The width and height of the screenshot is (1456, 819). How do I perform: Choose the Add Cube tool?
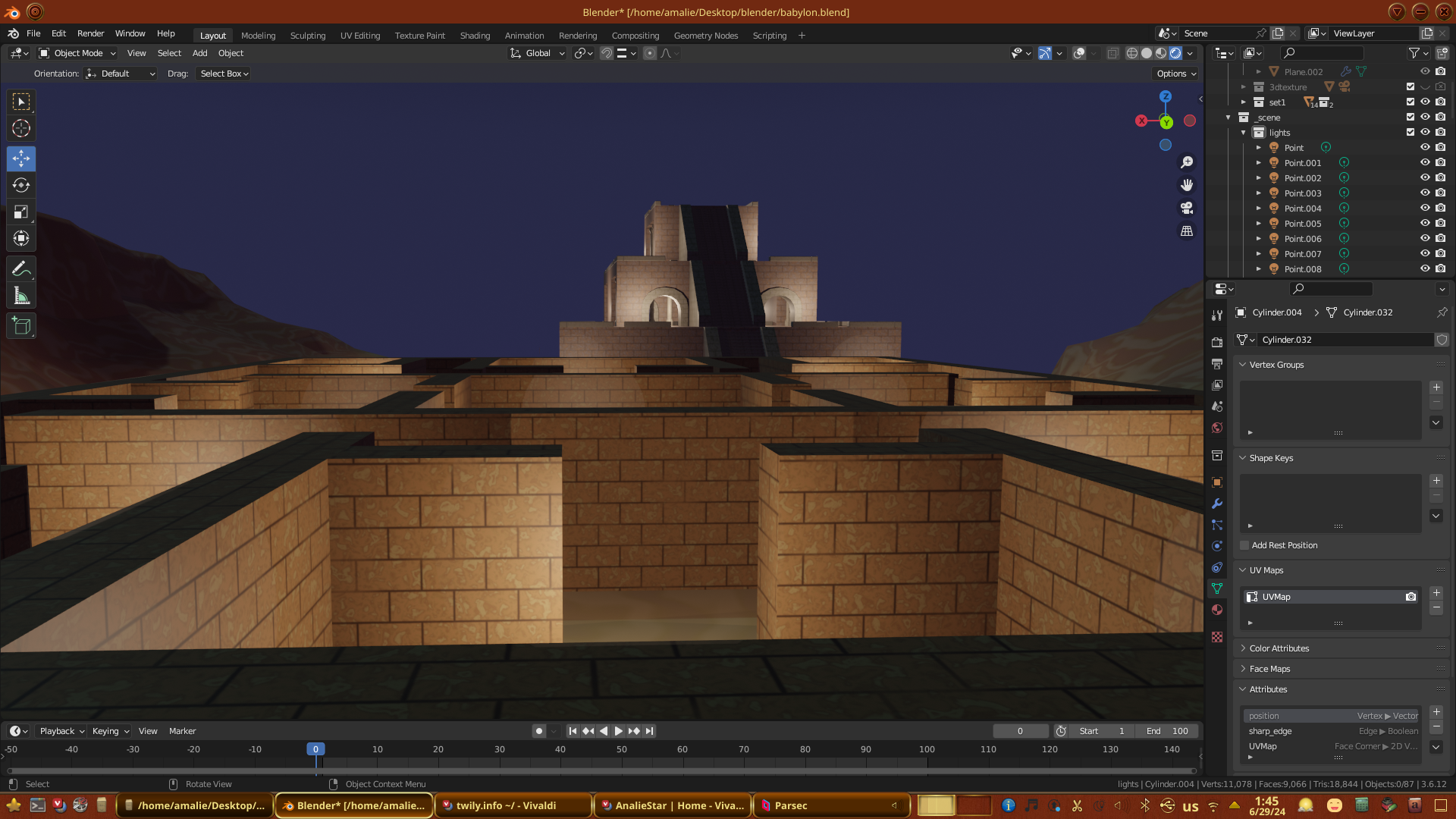click(x=21, y=327)
